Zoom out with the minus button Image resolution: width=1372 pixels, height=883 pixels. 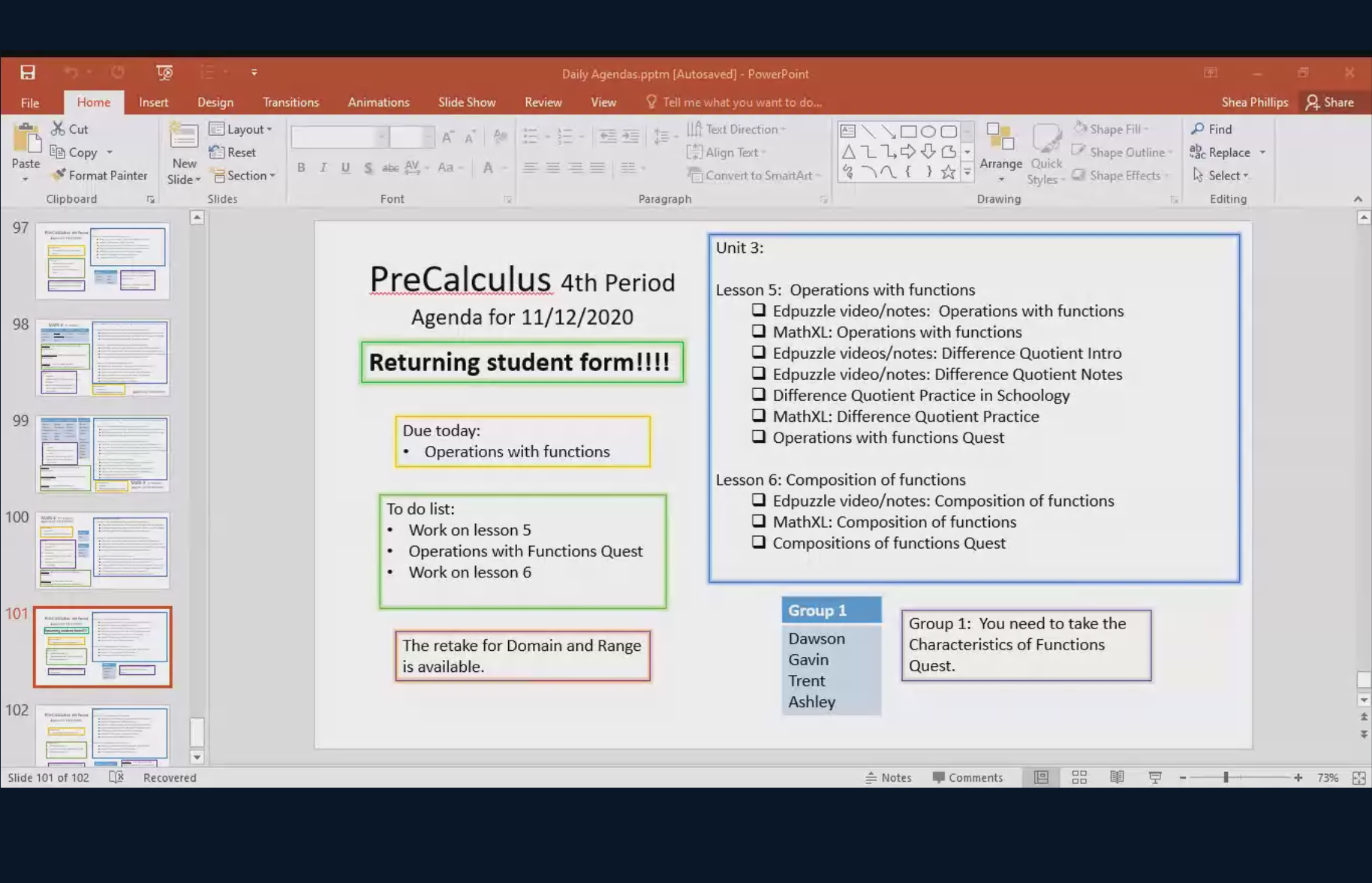(x=1183, y=778)
